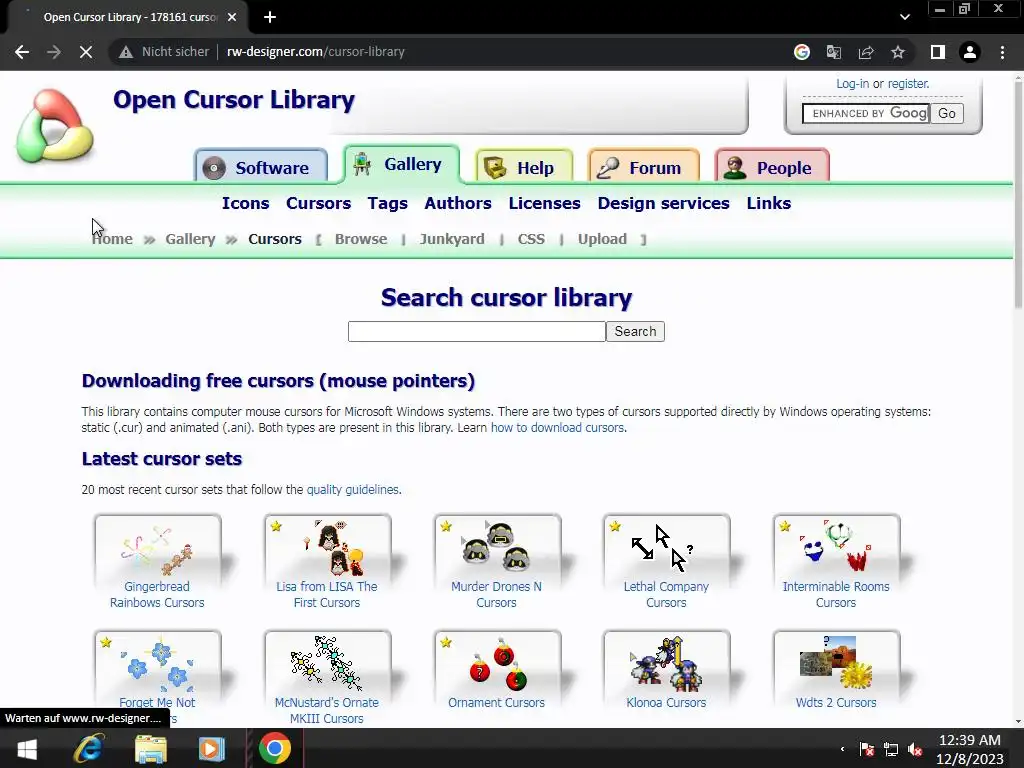Open the Software tab
The width and height of the screenshot is (1024, 768).
coord(261,167)
